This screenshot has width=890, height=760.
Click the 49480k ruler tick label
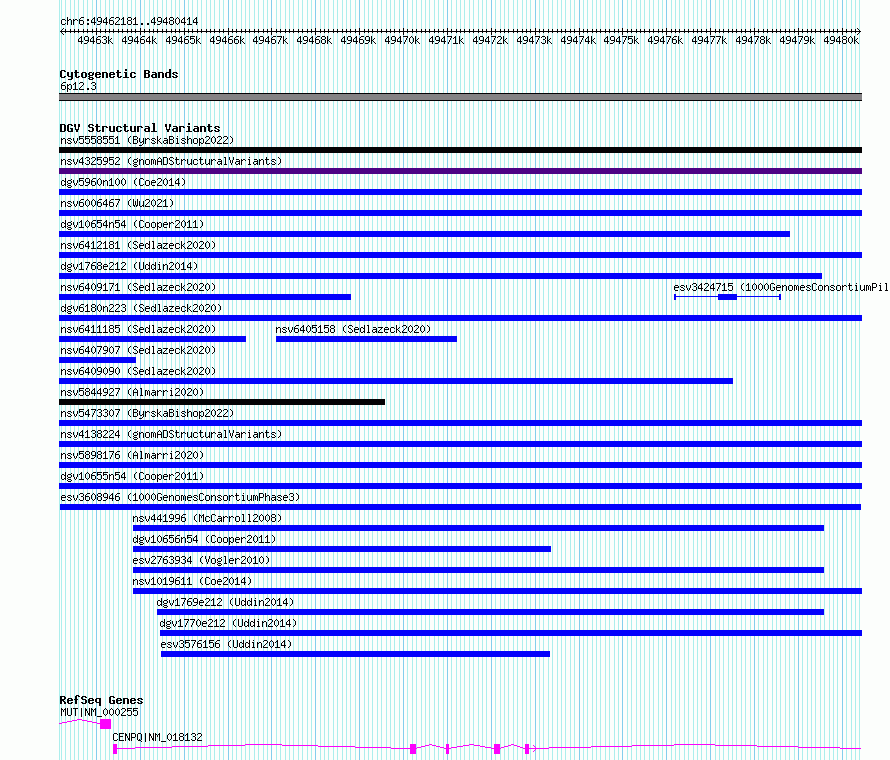(841, 40)
